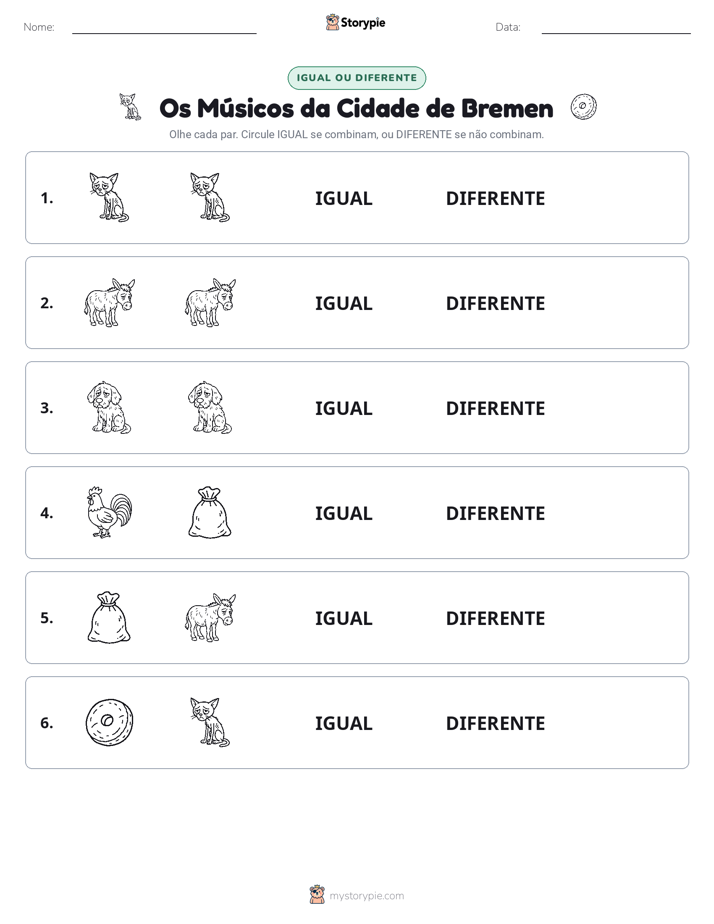This screenshot has height=924, width=714.
Task: Choose DIFERENTE in row 6
Action: pos(495,723)
